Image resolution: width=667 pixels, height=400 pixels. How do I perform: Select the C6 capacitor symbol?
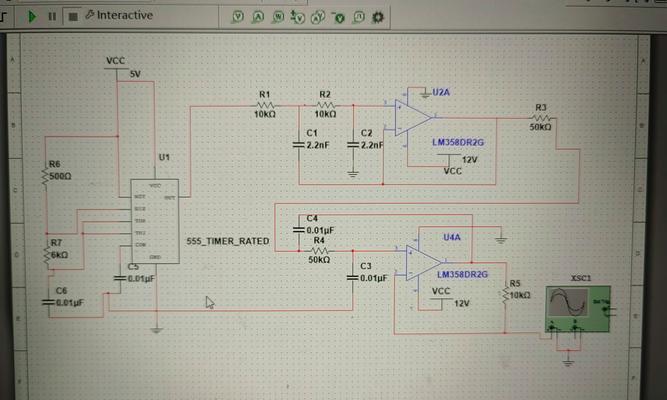pos(48,303)
